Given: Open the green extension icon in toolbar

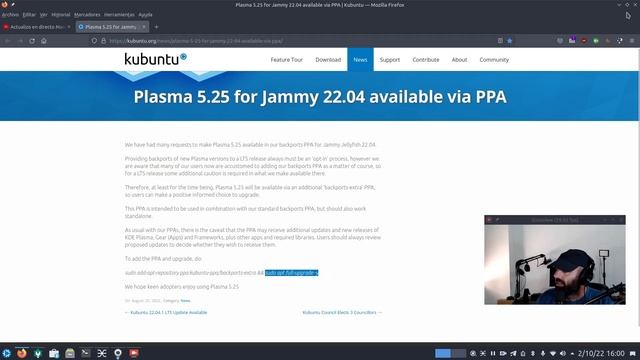Looking at the screenshot, I should [x=596, y=40].
